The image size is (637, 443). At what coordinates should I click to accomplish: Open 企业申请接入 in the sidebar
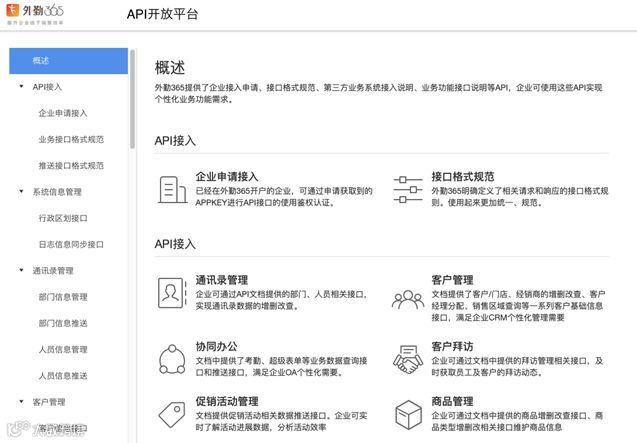point(63,113)
